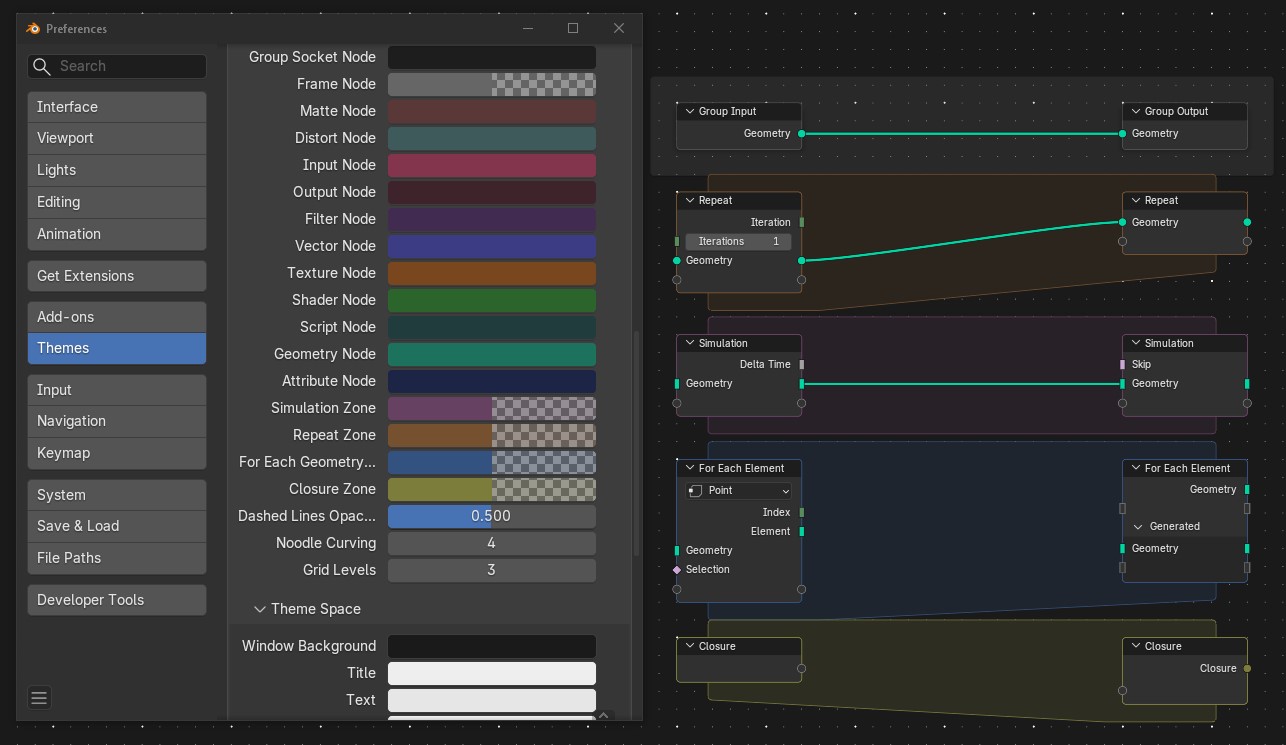Open the hamburger menu in Preferences
The height and width of the screenshot is (745, 1286).
(x=39, y=698)
